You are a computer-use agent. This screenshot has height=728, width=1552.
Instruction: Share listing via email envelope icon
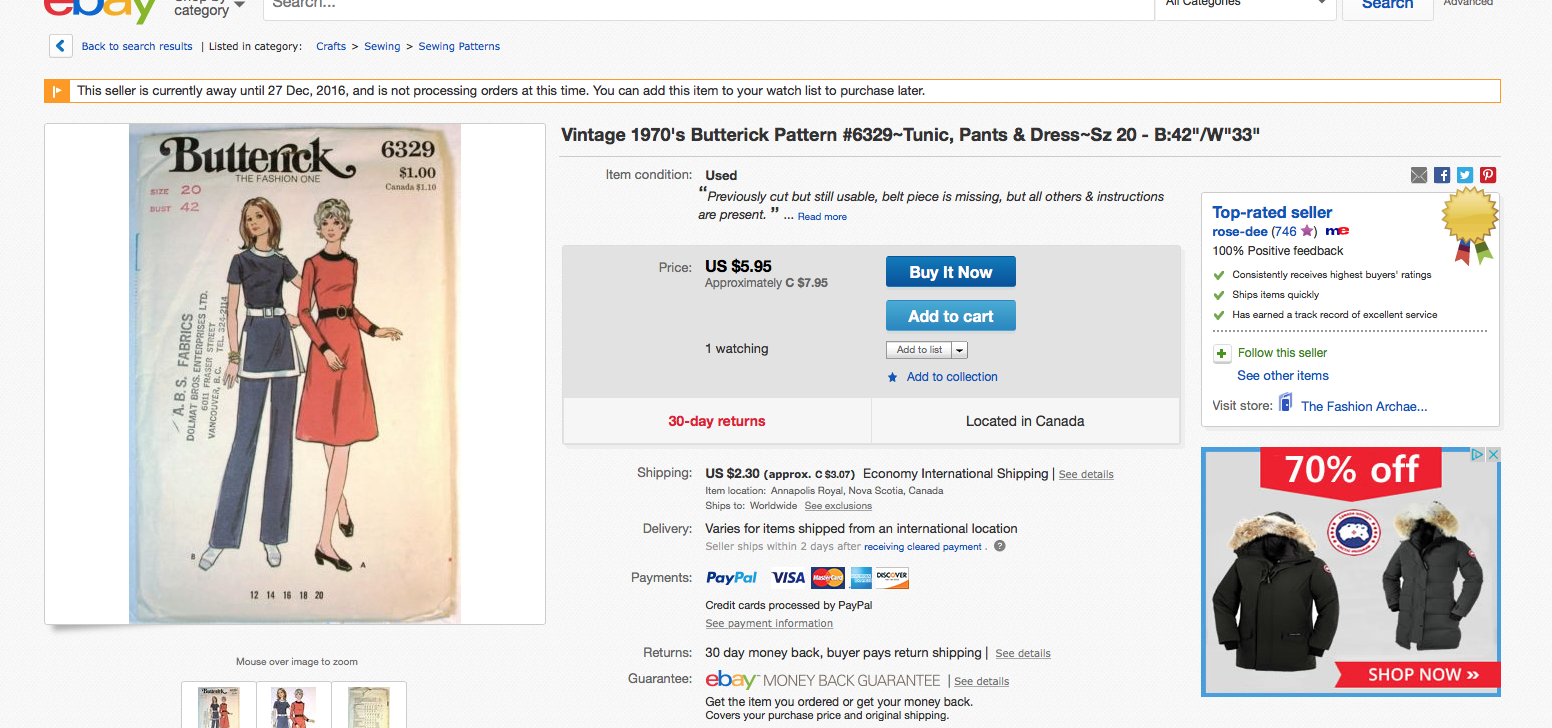tap(1419, 175)
